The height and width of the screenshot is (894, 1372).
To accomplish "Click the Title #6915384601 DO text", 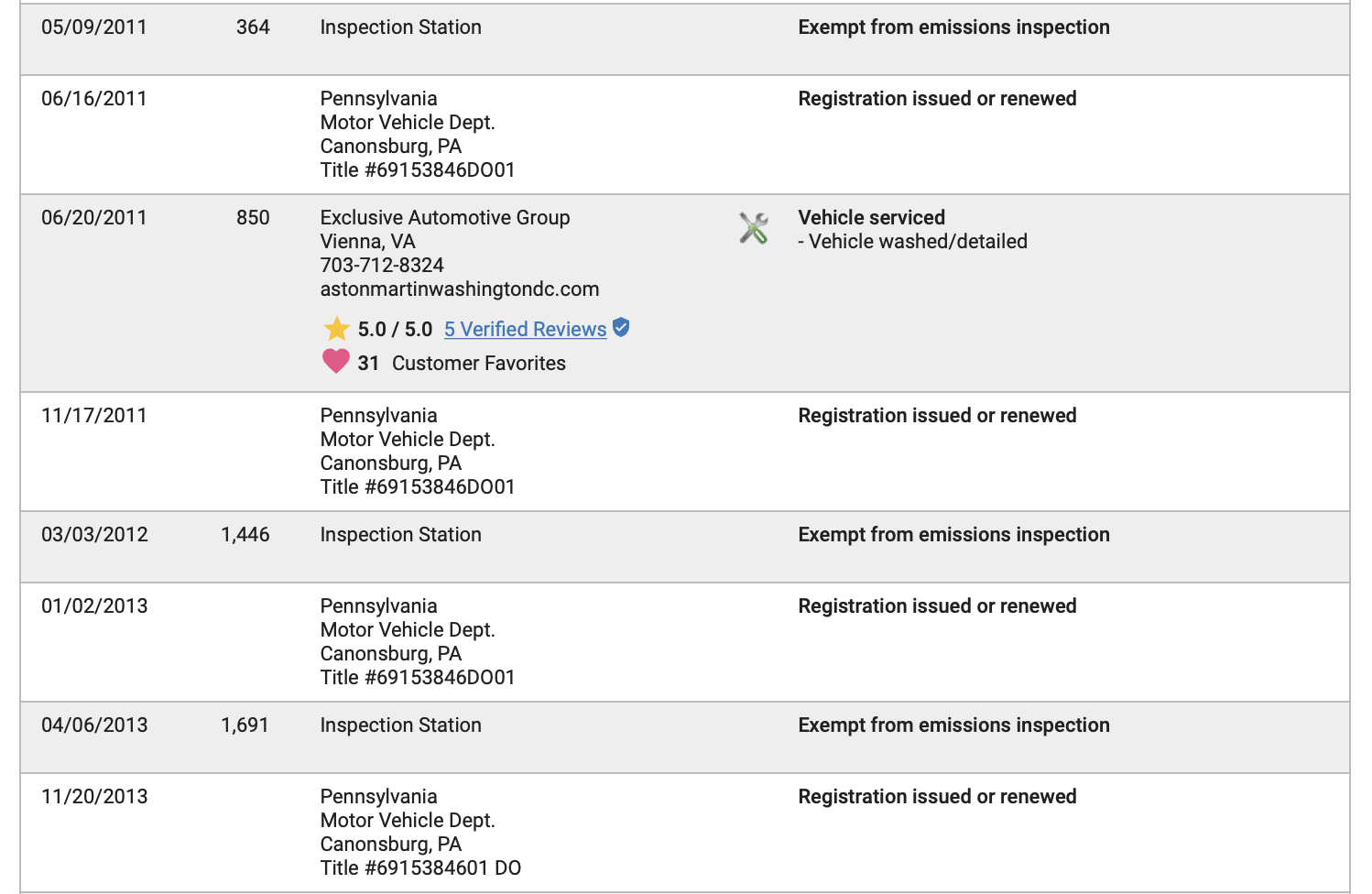I will point(420,868).
